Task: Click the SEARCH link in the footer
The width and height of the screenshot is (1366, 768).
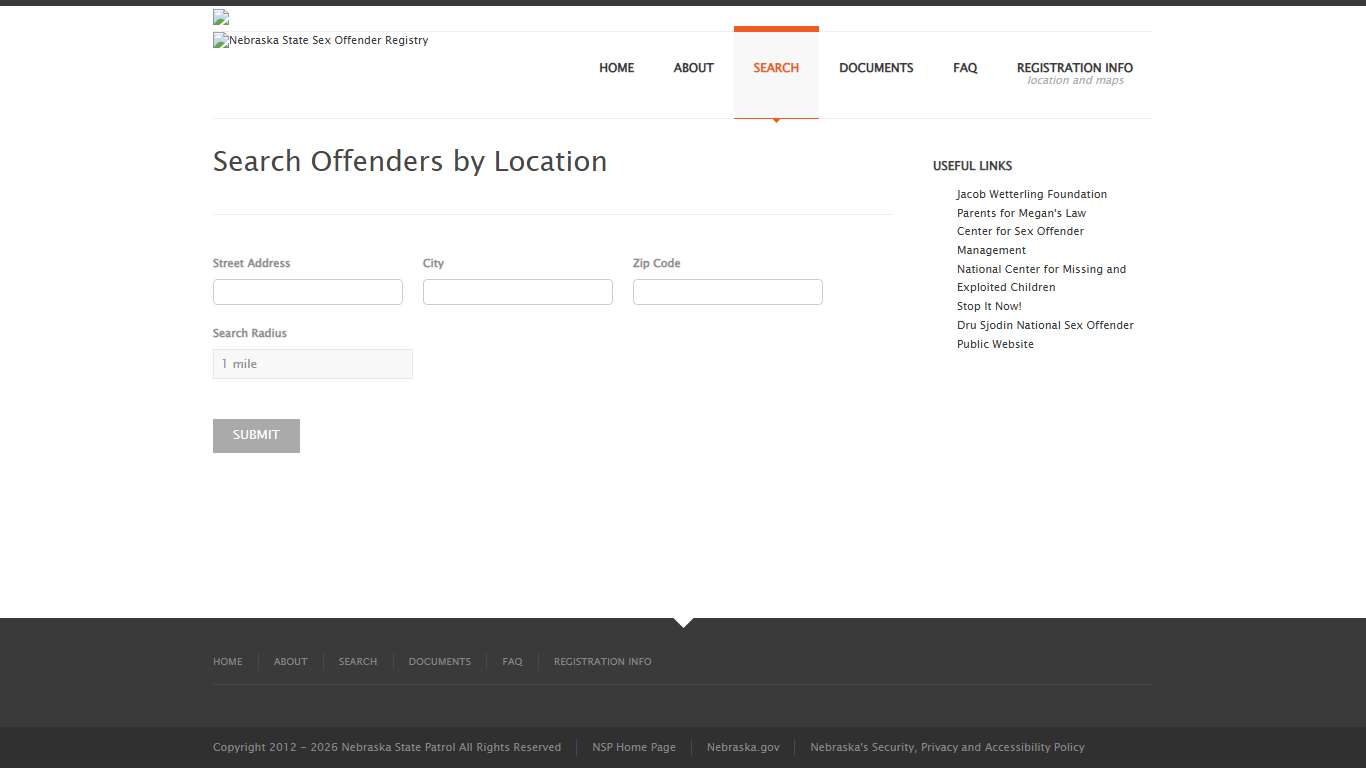Action: 357,661
